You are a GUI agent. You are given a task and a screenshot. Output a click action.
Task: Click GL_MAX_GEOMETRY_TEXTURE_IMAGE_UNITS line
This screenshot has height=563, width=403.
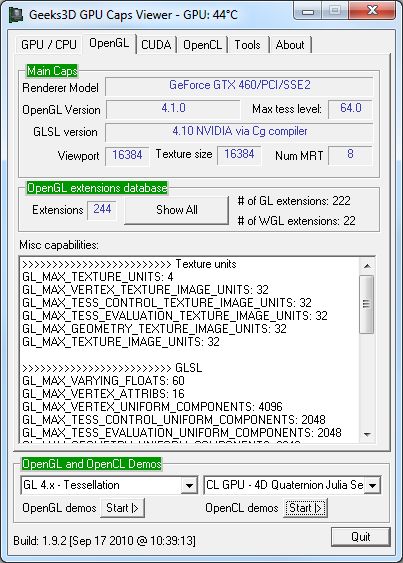[x=154, y=329]
